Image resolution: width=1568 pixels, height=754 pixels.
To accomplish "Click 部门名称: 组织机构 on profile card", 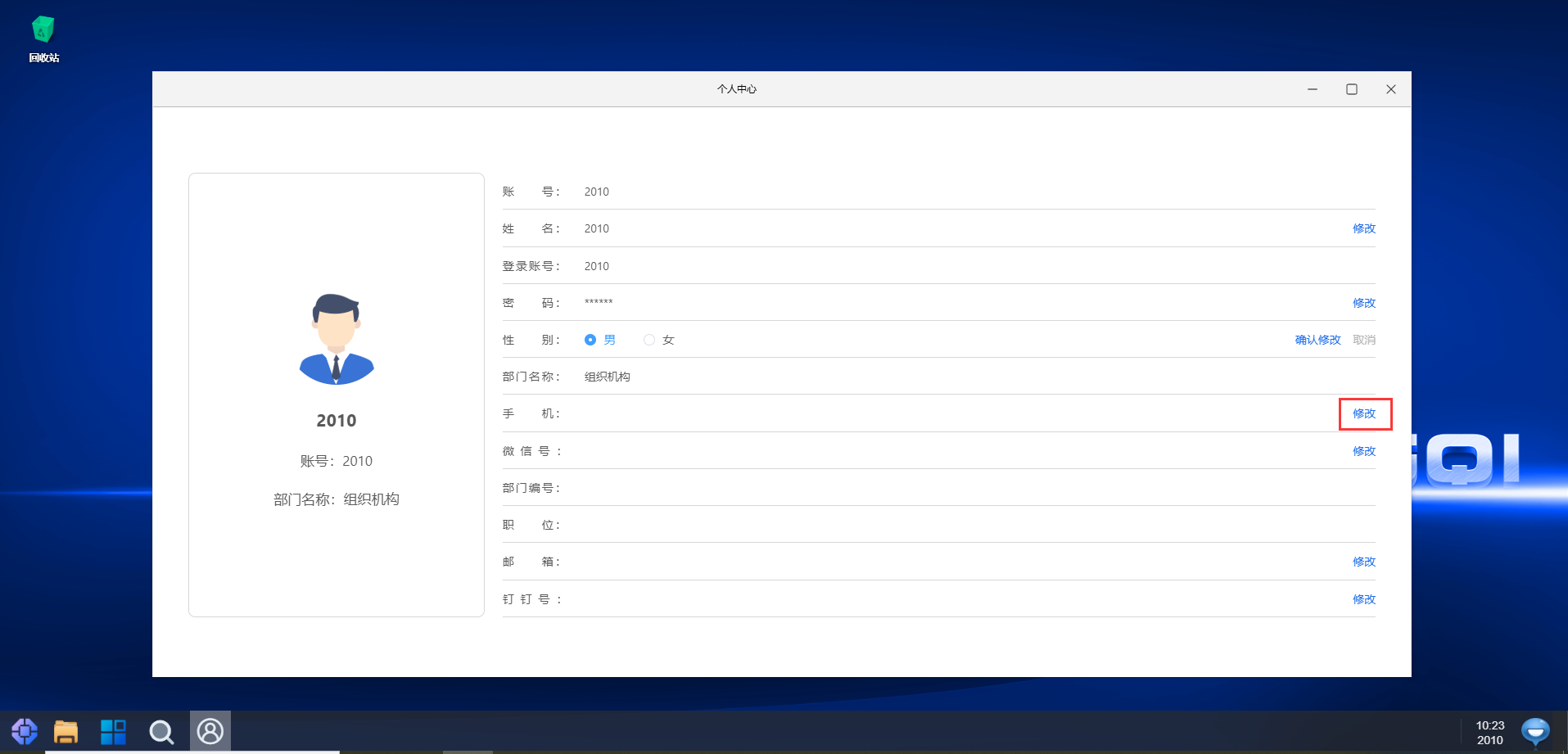I will coord(337,499).
